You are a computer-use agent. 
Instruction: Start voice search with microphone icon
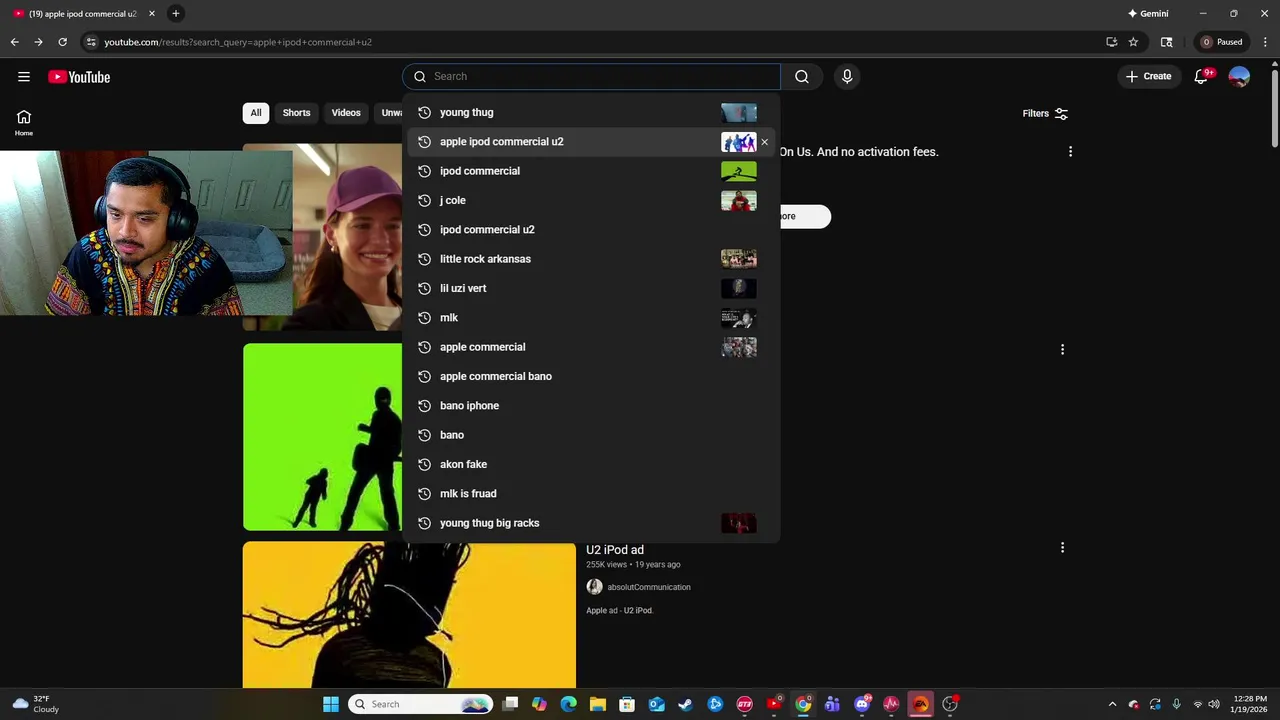pos(847,77)
